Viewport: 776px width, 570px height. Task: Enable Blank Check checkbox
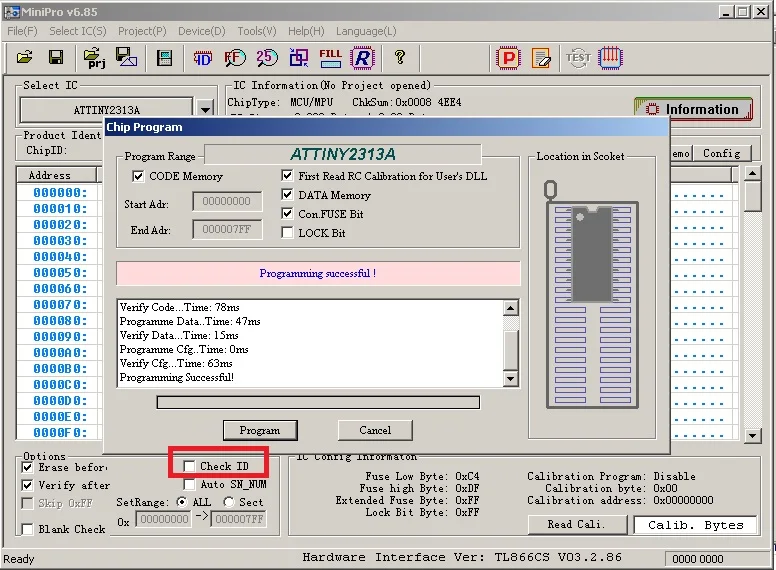28,529
